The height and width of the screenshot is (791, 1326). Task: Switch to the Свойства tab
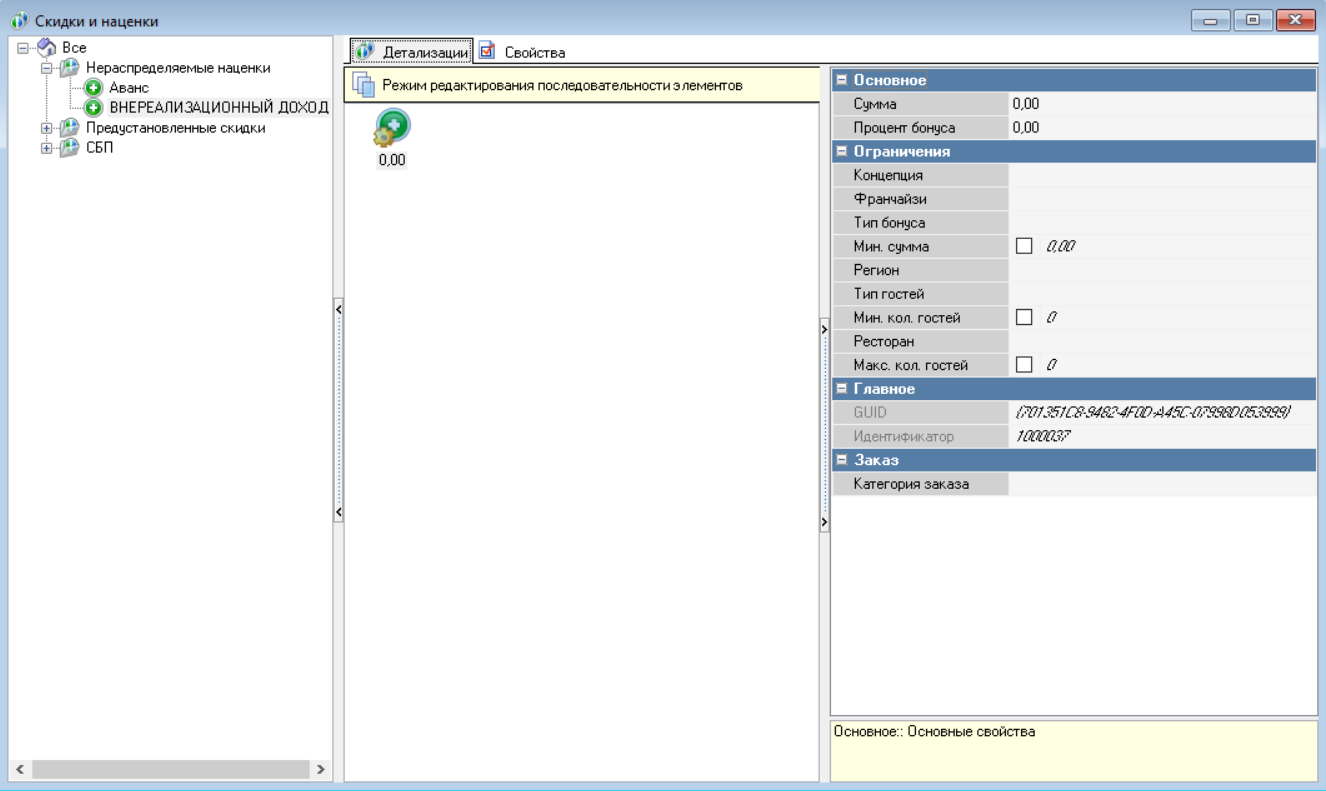pyautogui.click(x=523, y=52)
